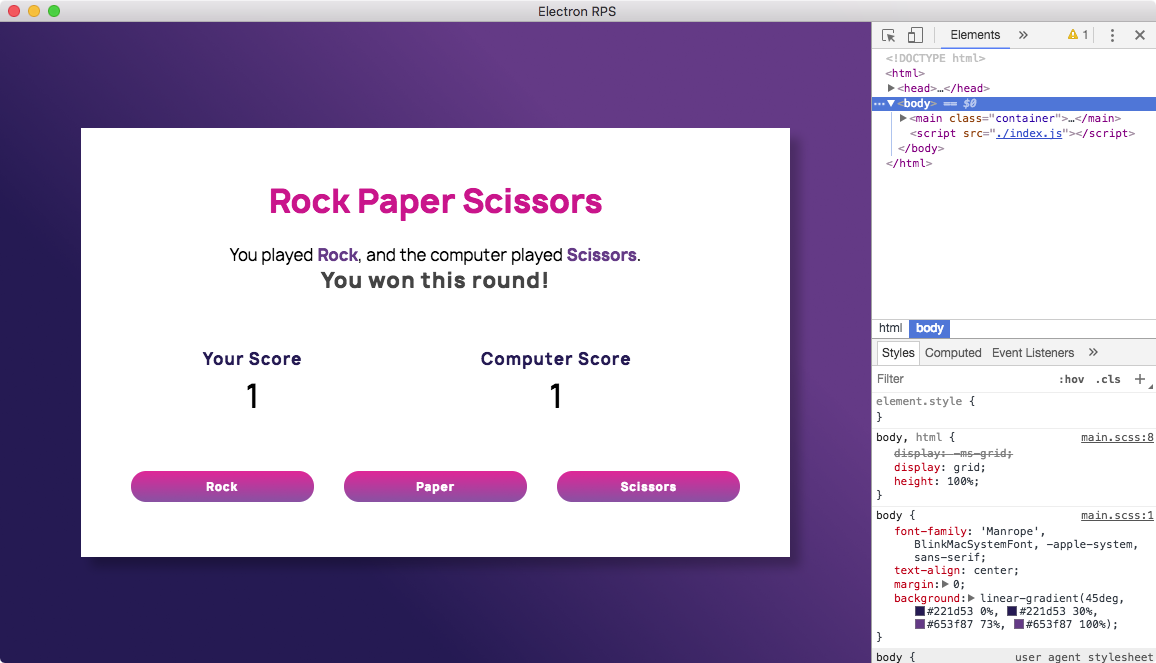Click the 'Rock Paper Scissors' heading
This screenshot has height=663, width=1156.
pyautogui.click(x=435, y=201)
